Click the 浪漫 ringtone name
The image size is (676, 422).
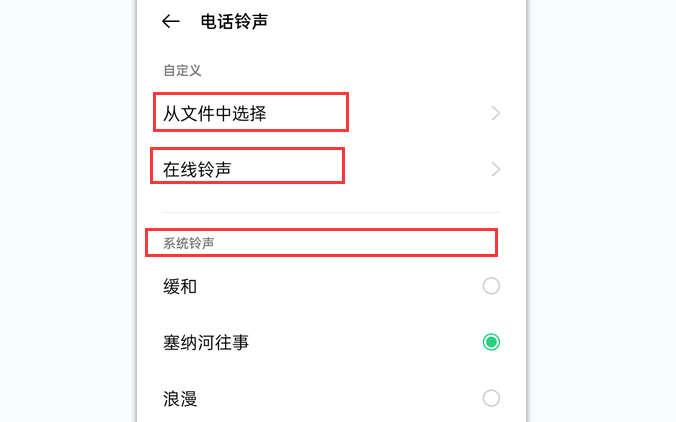181,399
